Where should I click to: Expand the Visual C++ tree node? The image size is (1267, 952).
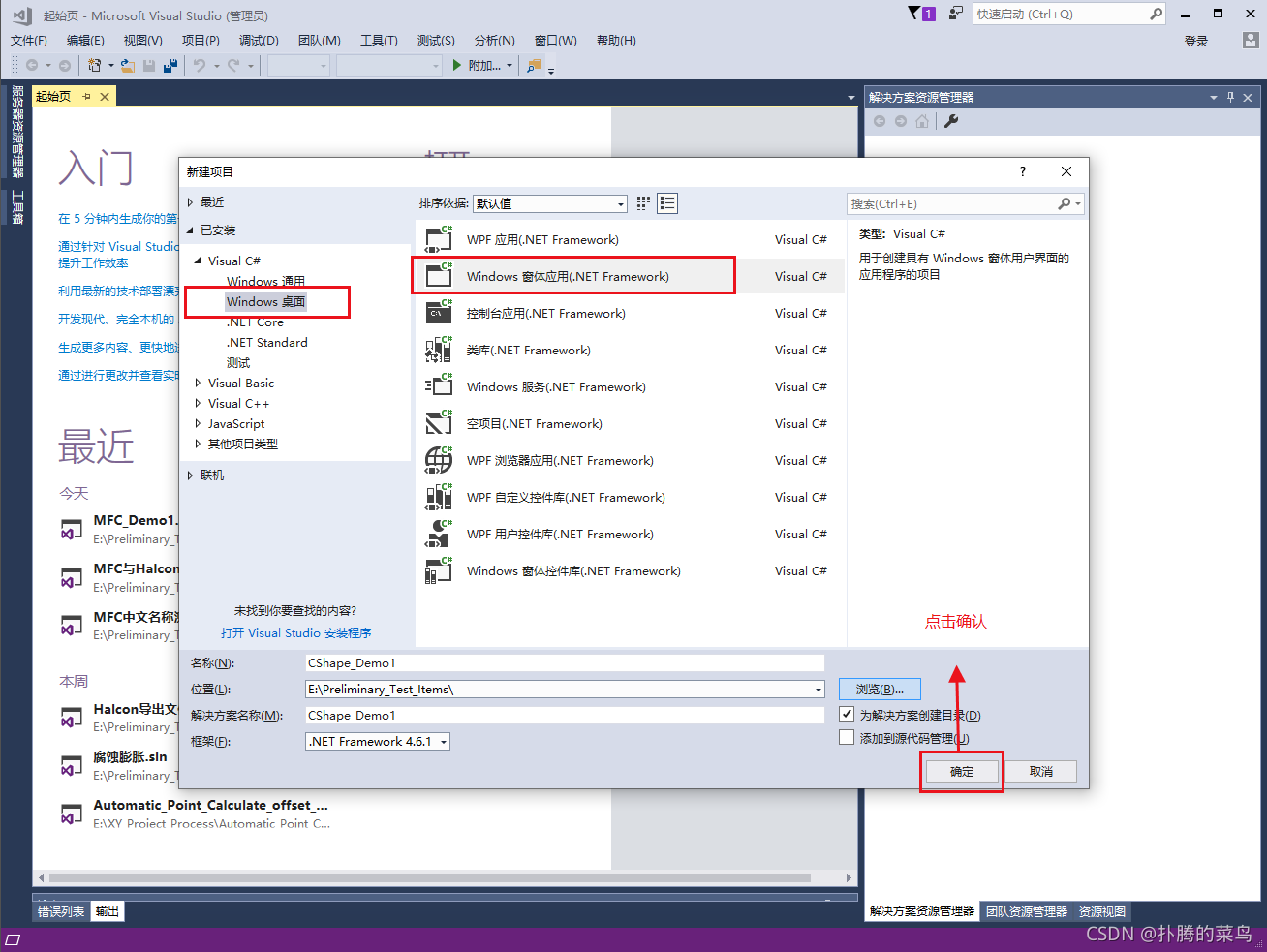(198, 404)
